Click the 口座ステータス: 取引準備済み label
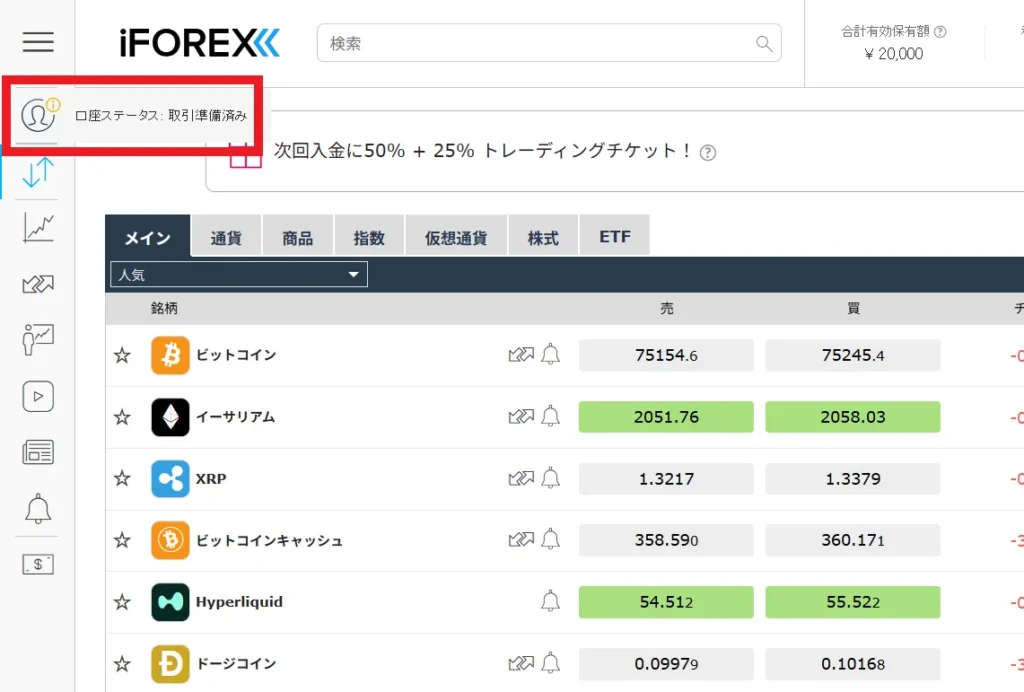The height and width of the screenshot is (692, 1024). (x=161, y=116)
